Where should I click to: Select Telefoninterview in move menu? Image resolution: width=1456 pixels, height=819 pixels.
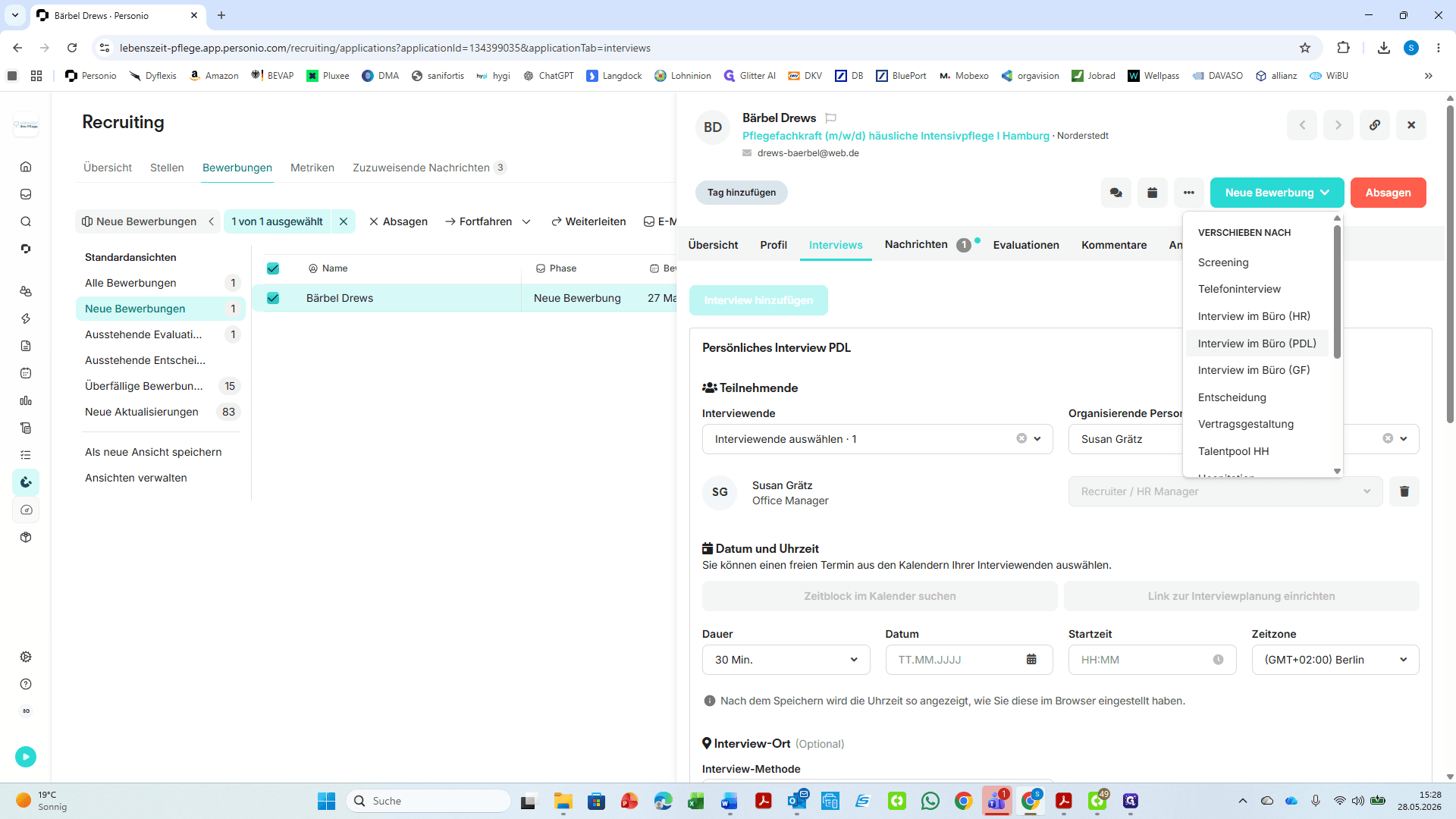pyautogui.click(x=1239, y=289)
